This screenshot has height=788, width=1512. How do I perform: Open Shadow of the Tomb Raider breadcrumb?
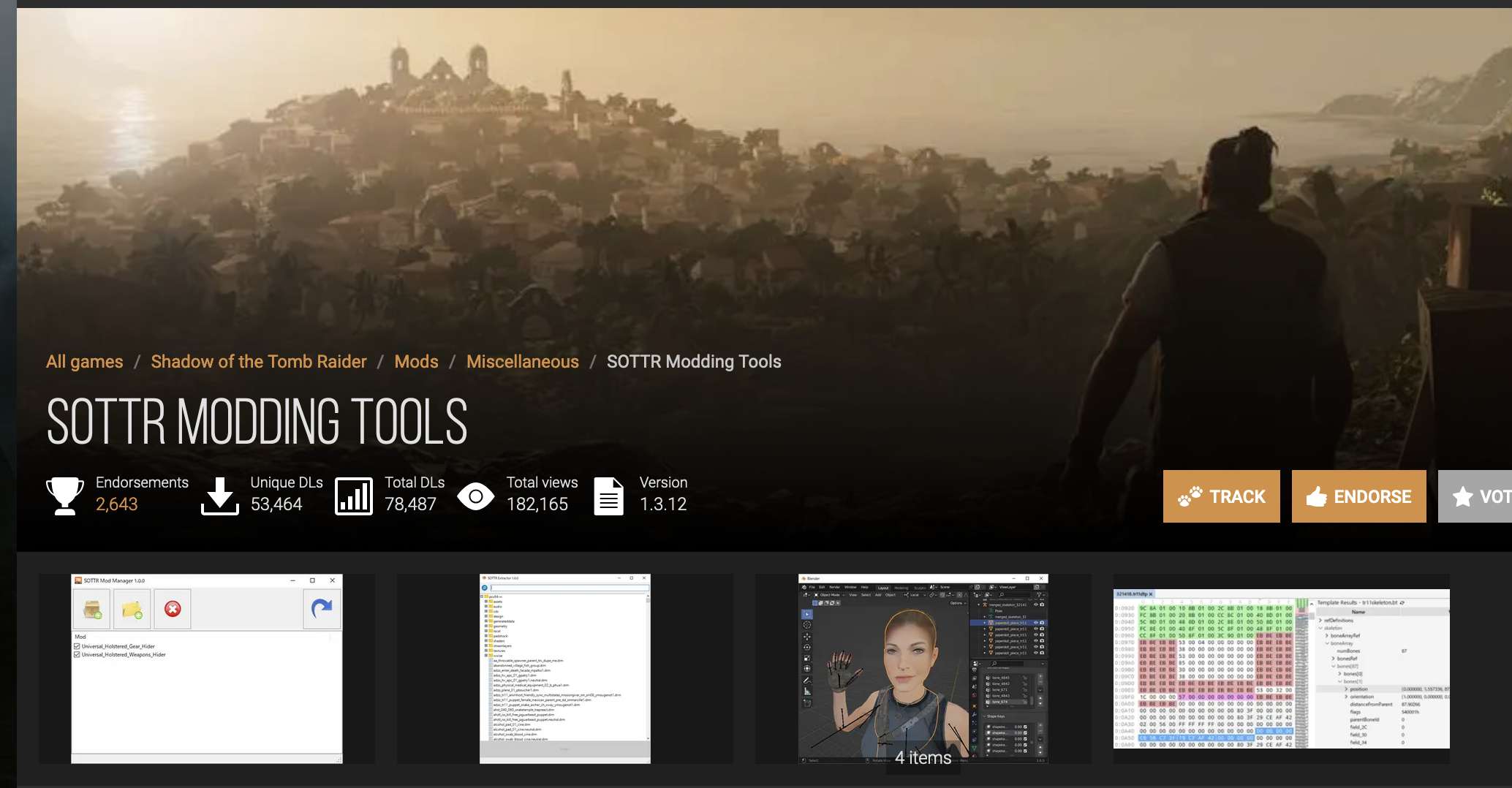(259, 362)
